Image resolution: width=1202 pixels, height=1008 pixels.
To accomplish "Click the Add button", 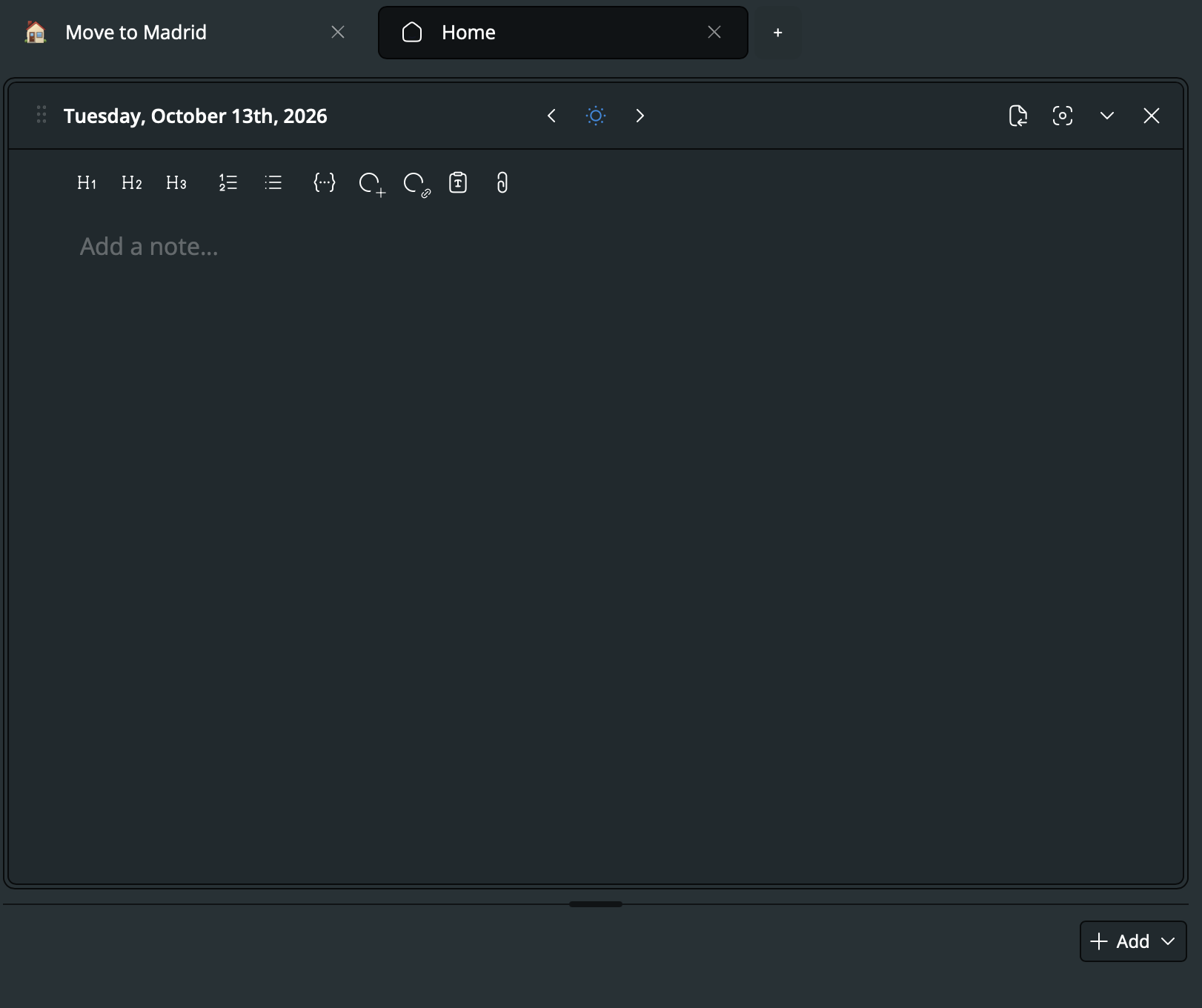I will click(x=1120, y=941).
